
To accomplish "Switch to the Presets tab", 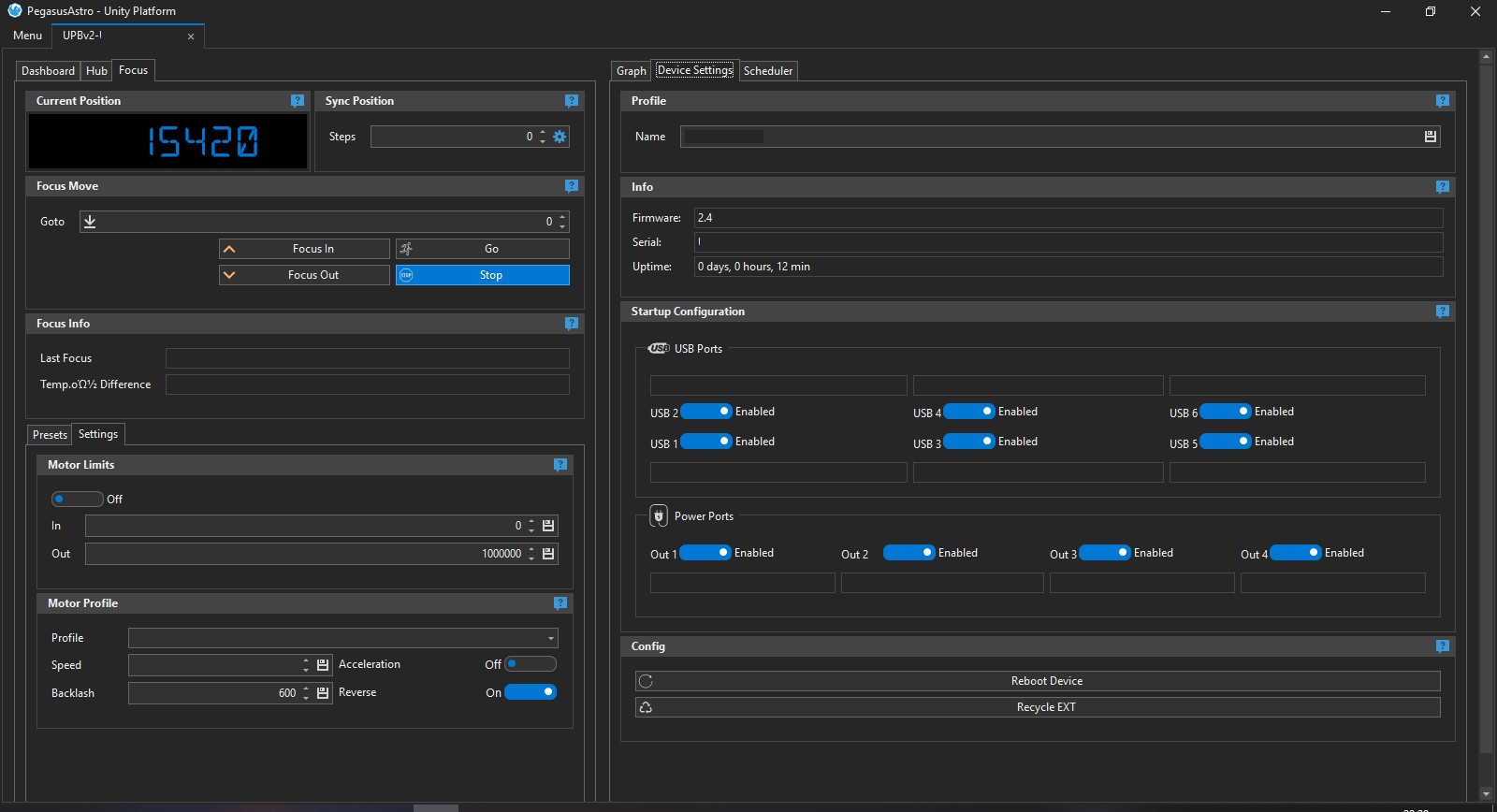I will click(50, 435).
